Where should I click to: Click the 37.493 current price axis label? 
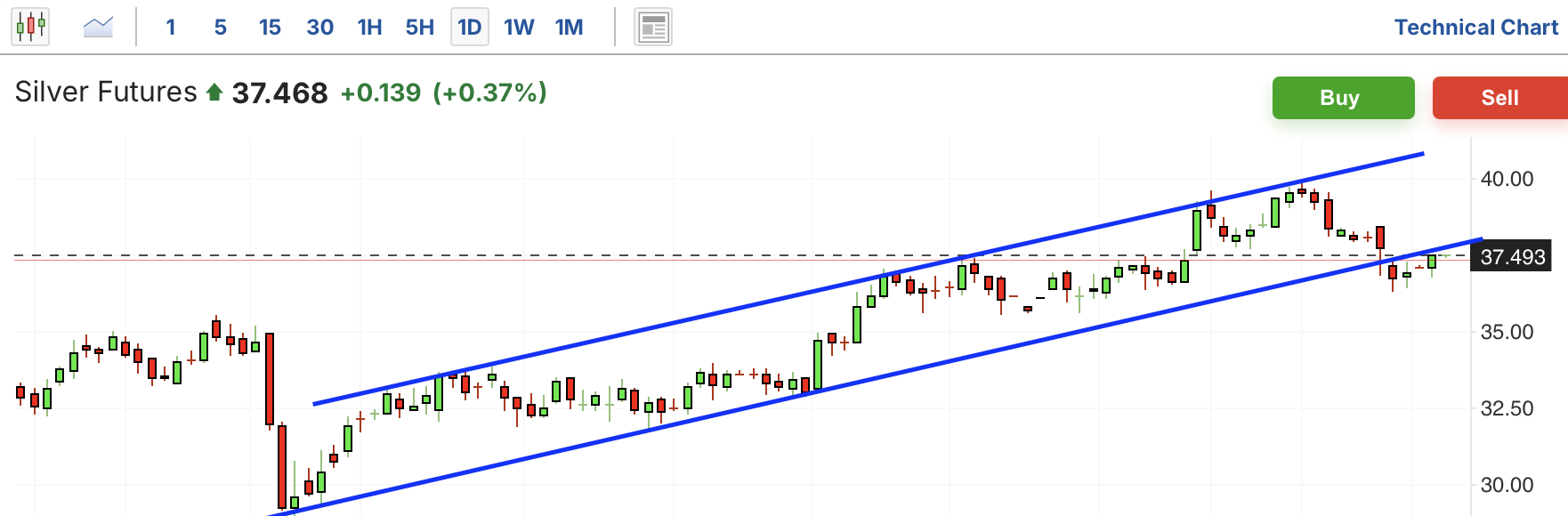coord(1513,257)
